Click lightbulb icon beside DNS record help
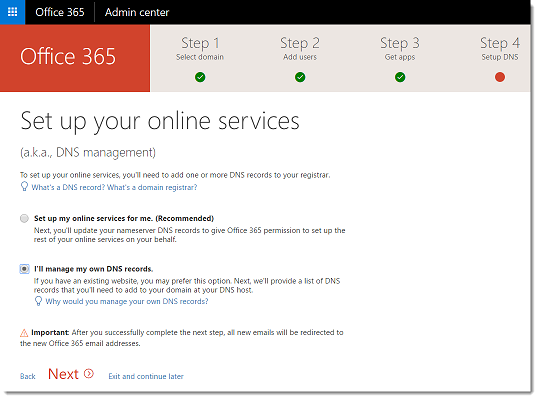This screenshot has width=538, height=399. [24, 187]
